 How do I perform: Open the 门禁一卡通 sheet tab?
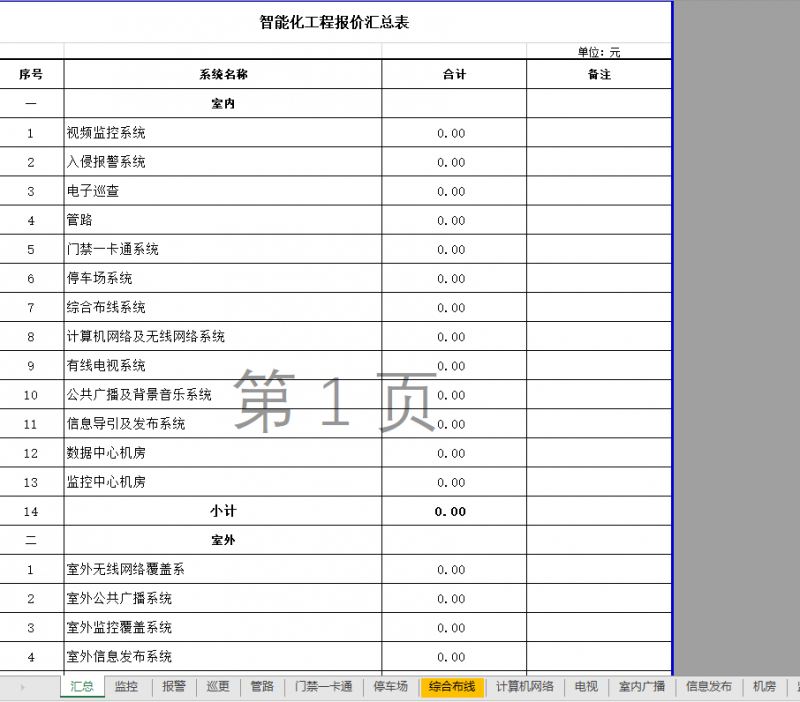coord(323,687)
